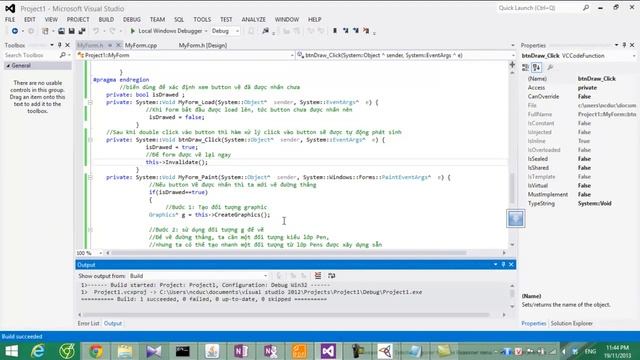The width and height of the screenshot is (640, 360).
Task: Toggle Word Wrap icon in Output toolbar
Action: [331, 276]
